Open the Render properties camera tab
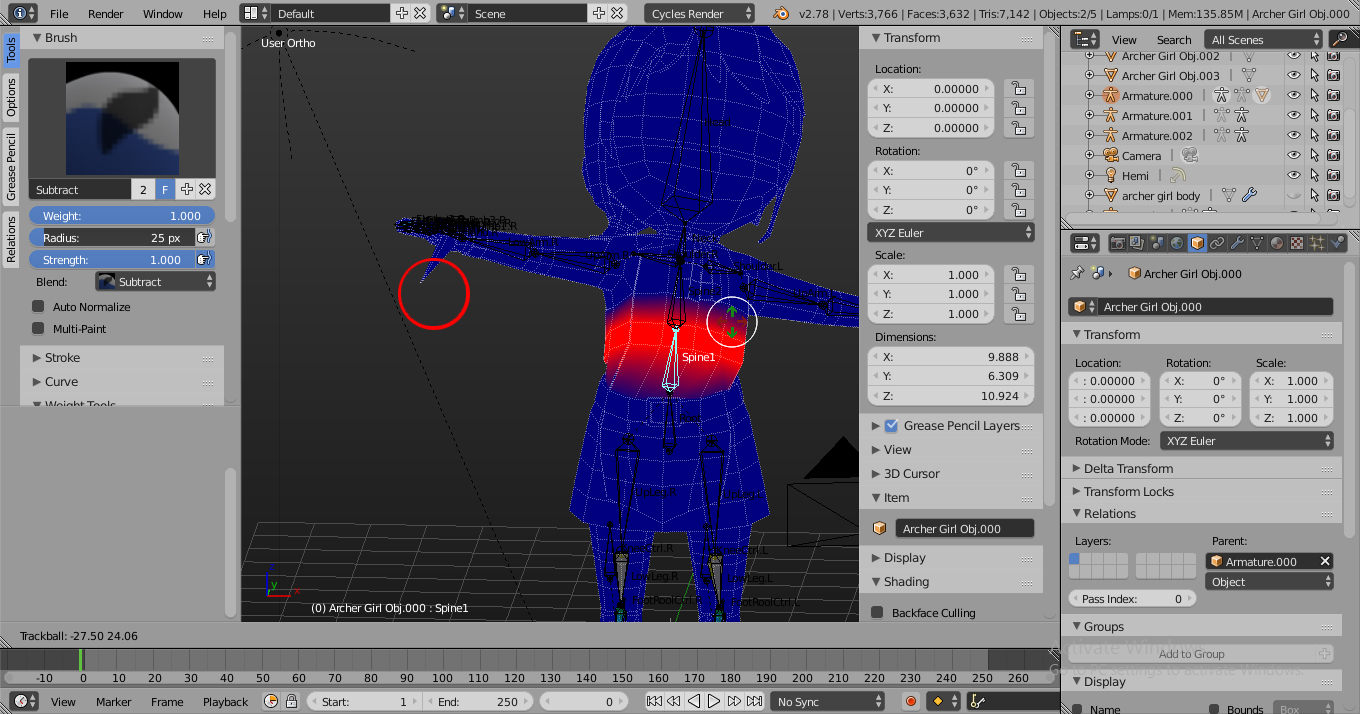The width and height of the screenshot is (1360, 714). (x=1117, y=243)
